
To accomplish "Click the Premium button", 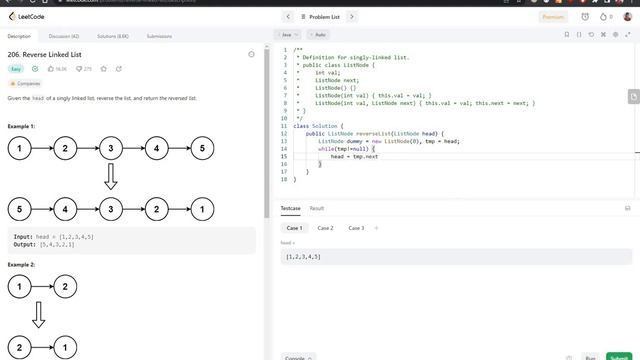I will [x=553, y=17].
